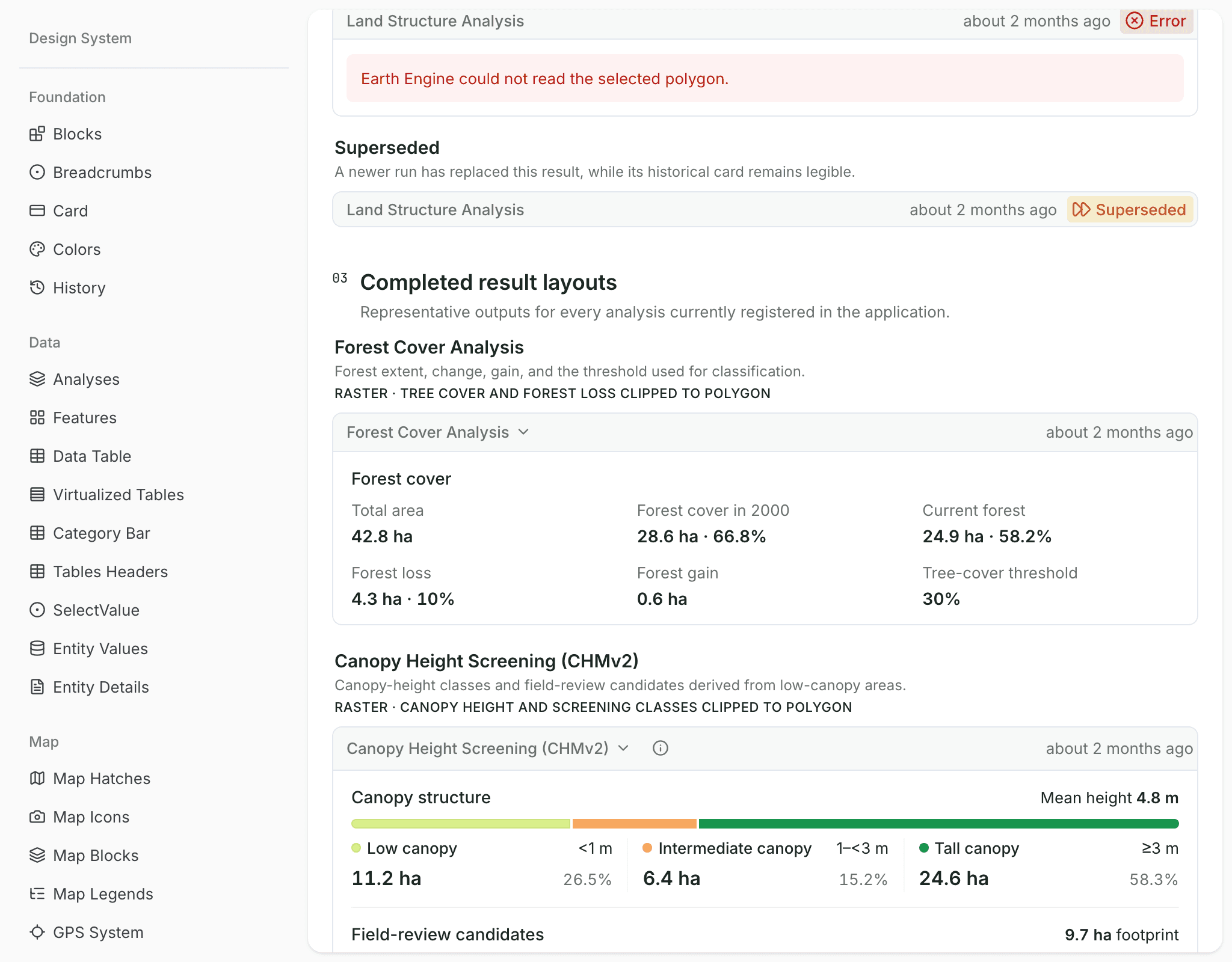Click the Analyses layers icon
1232x962 pixels.
pos(37,379)
